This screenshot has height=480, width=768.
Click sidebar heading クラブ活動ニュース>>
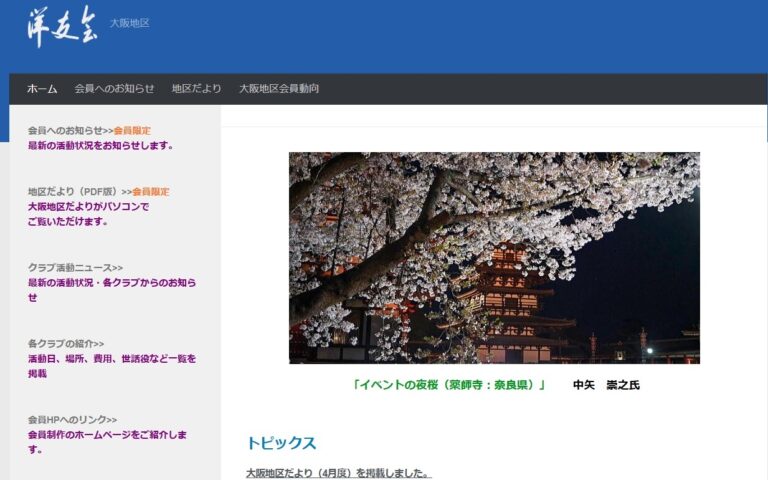click(75, 268)
